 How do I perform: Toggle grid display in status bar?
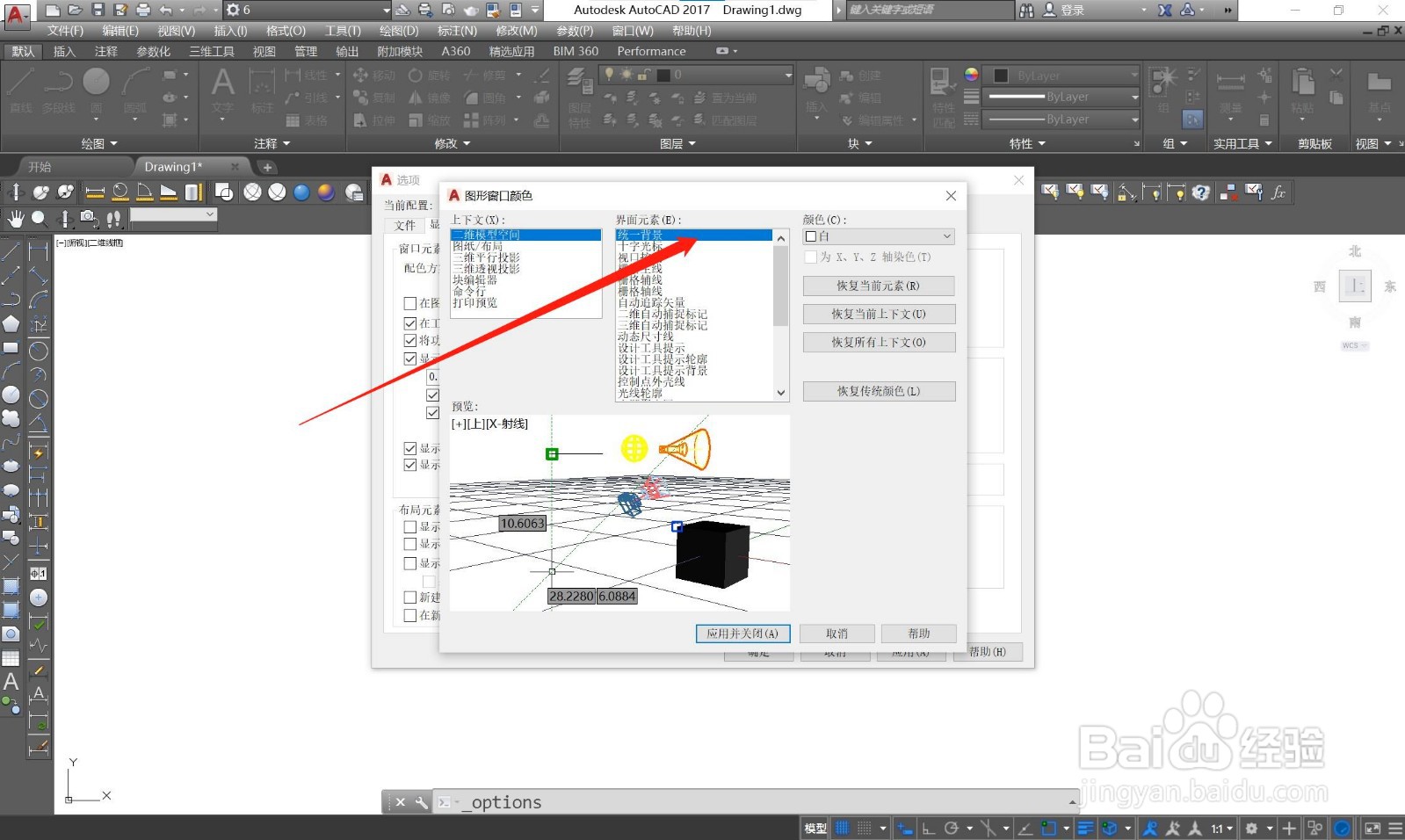tap(842, 828)
